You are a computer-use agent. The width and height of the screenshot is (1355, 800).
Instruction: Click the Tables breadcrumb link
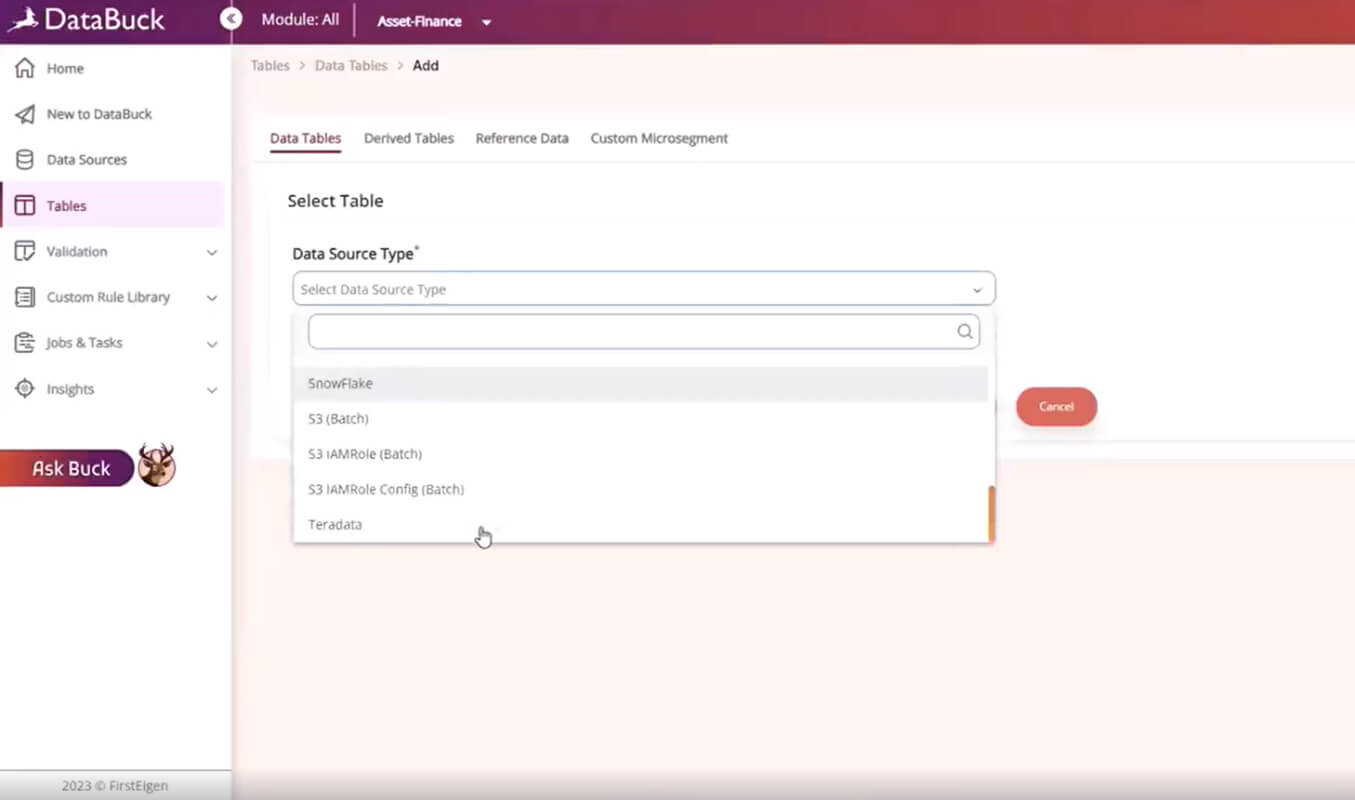click(270, 66)
